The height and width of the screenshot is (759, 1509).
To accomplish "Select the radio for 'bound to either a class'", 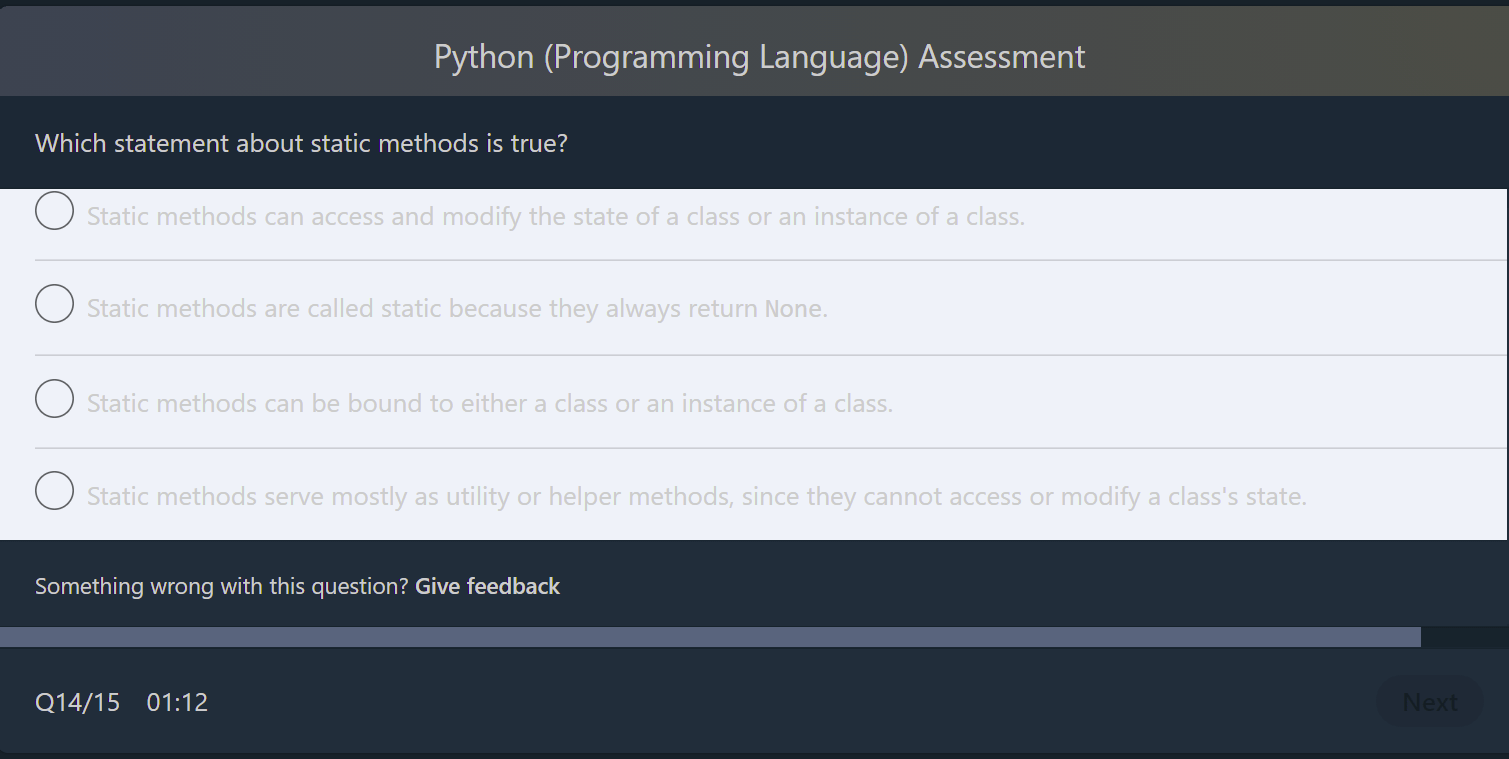I will 54,398.
